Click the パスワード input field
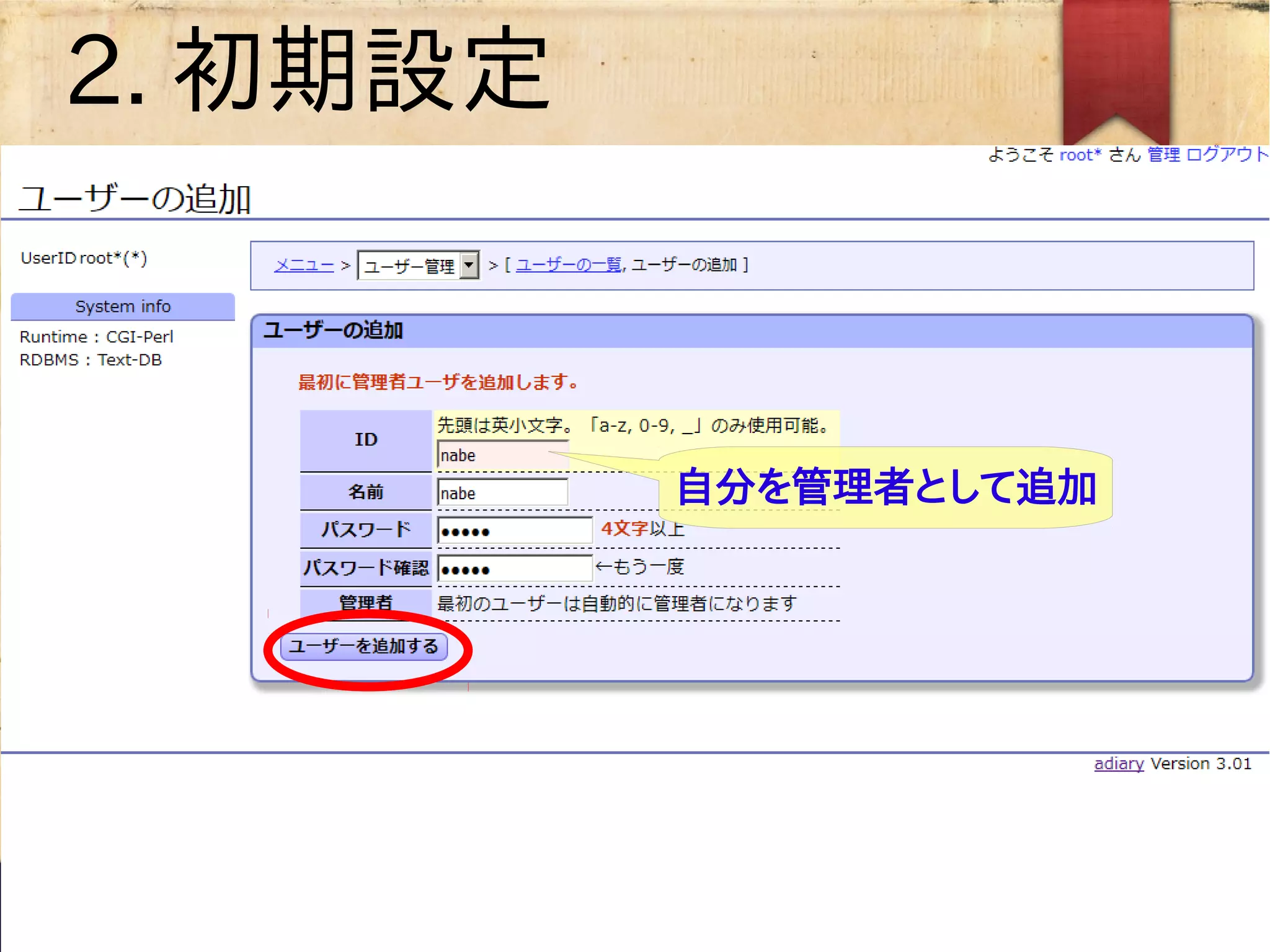The width and height of the screenshot is (1270, 952). point(515,531)
